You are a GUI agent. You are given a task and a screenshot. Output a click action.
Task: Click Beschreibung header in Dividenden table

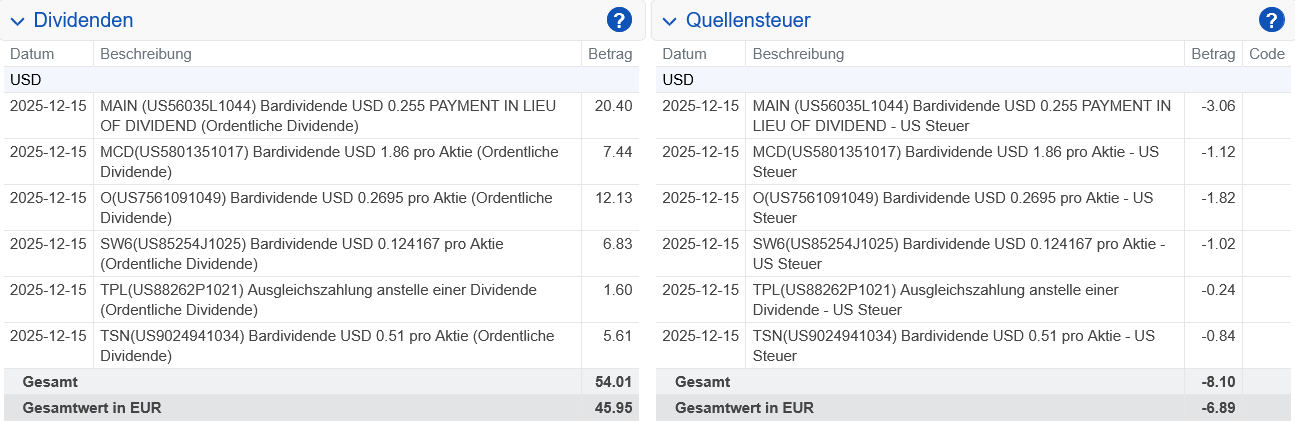click(146, 54)
